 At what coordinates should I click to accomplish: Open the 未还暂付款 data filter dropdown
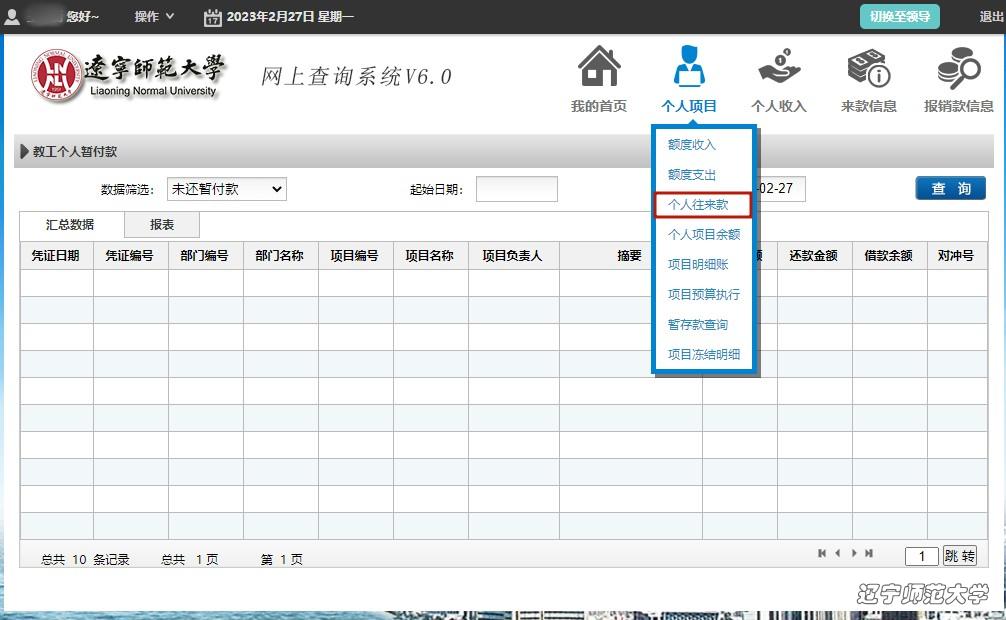pos(226,189)
